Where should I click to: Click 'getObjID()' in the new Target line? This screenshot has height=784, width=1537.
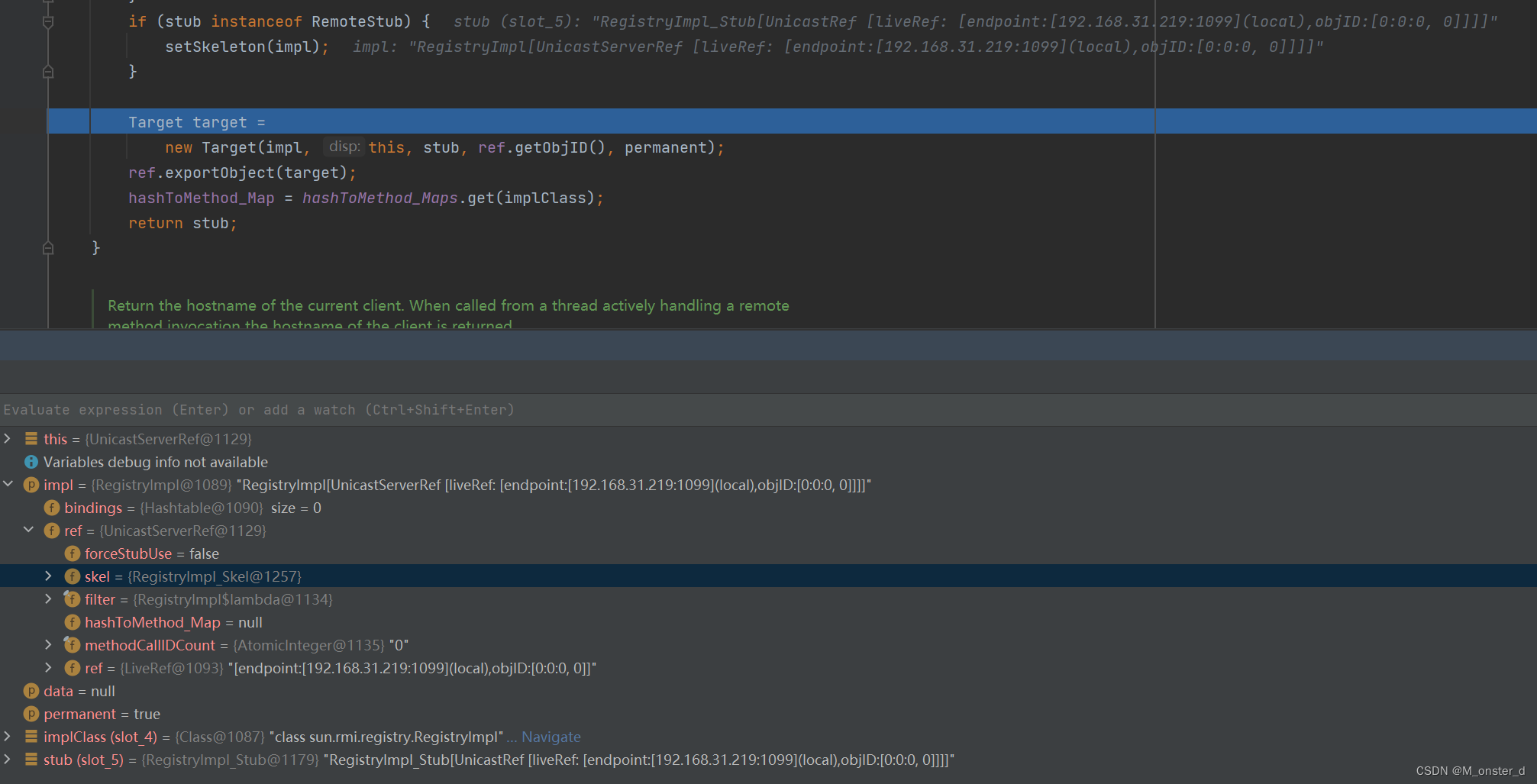tap(560, 147)
